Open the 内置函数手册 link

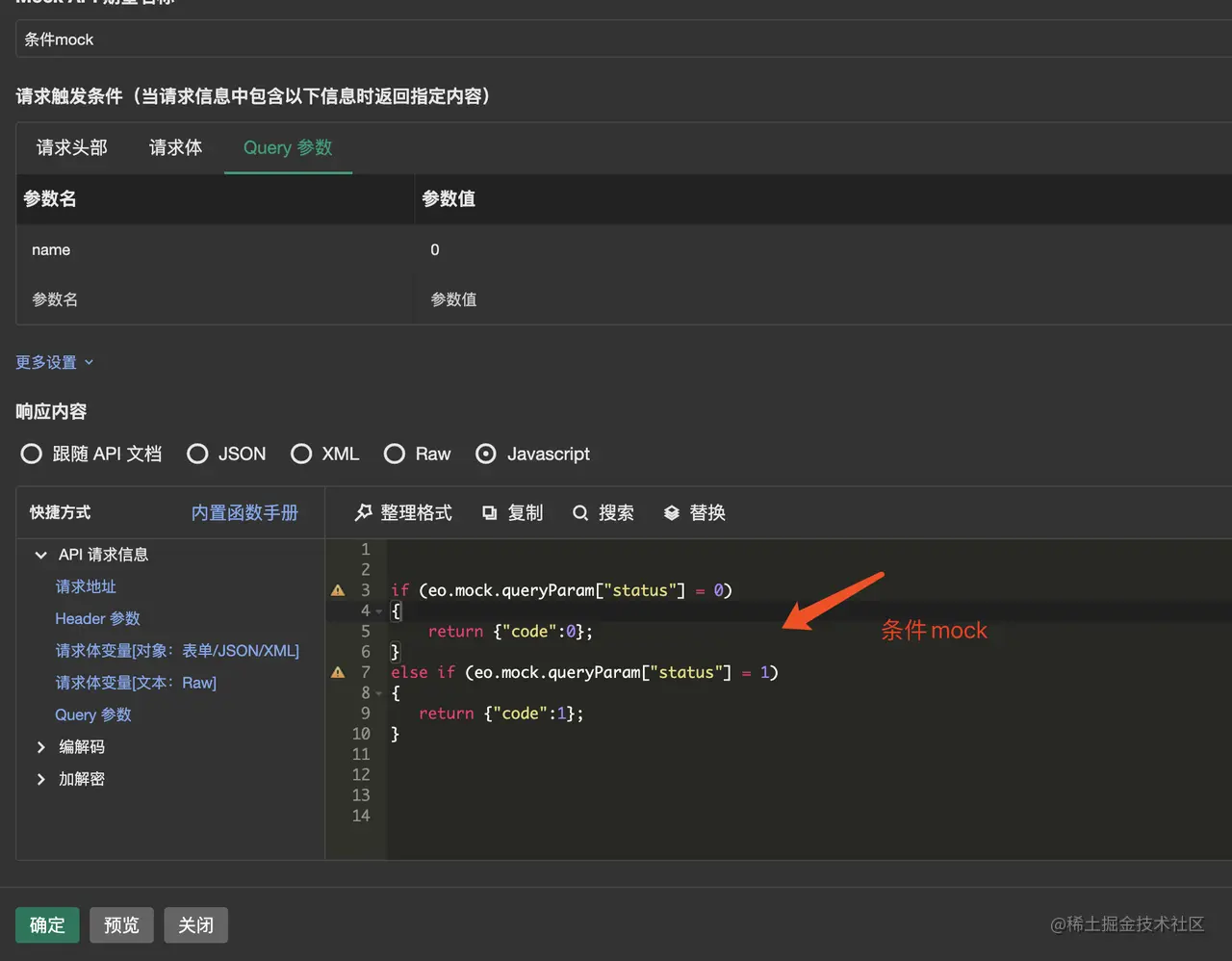tap(244, 512)
